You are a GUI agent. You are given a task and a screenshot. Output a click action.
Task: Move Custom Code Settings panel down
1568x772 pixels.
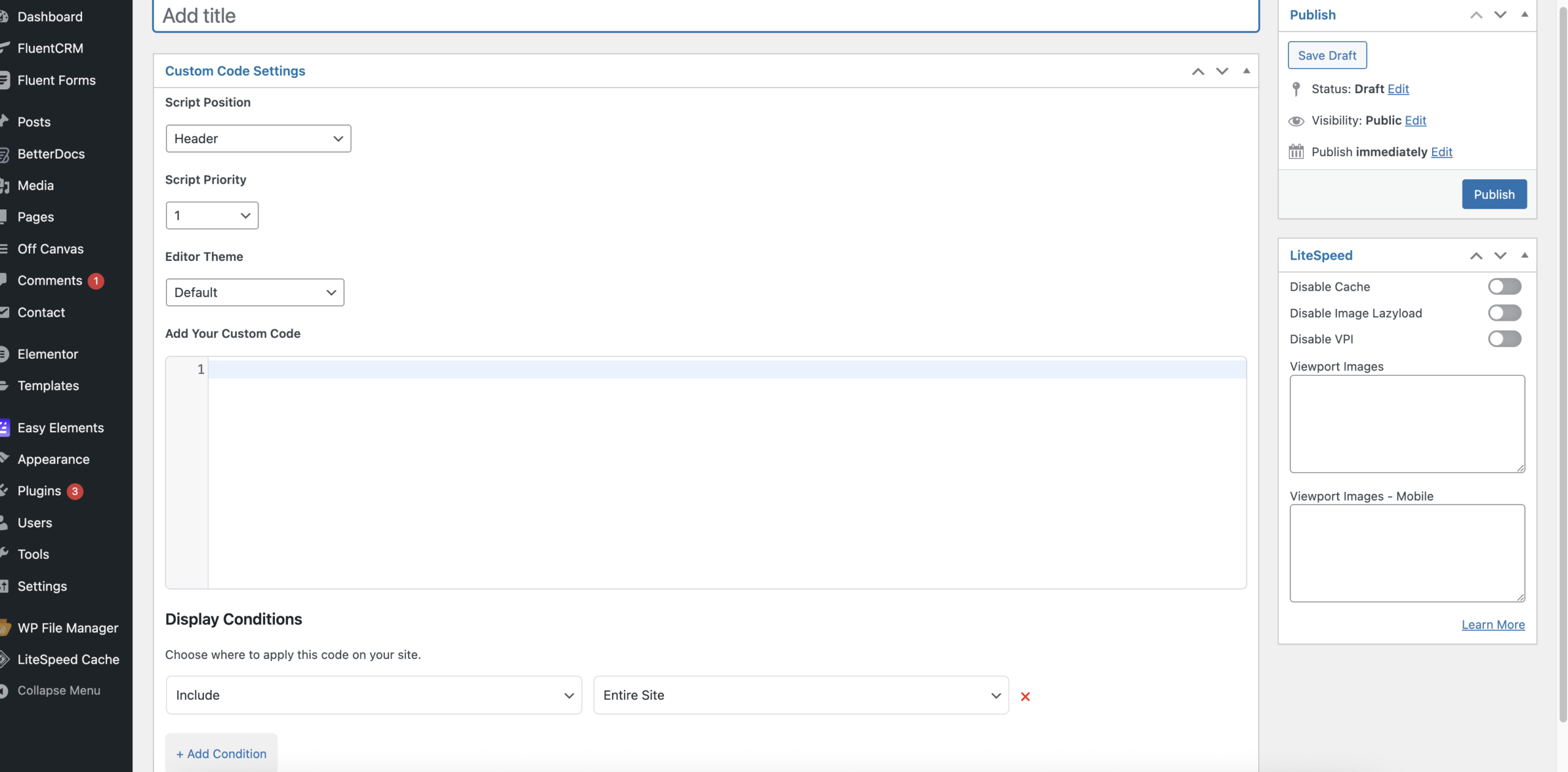click(1222, 72)
